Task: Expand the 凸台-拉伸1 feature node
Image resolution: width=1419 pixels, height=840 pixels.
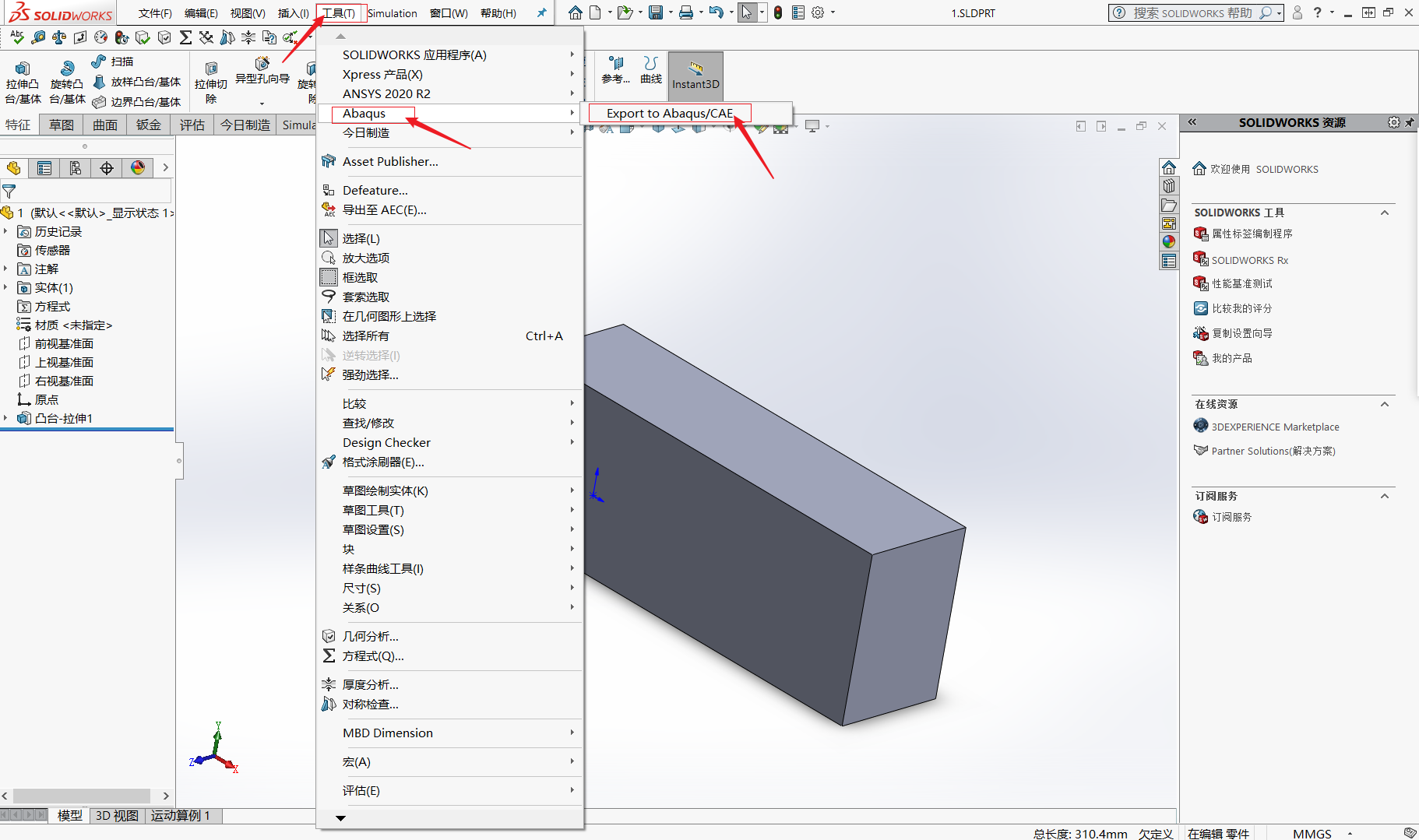Action: pyautogui.click(x=6, y=418)
